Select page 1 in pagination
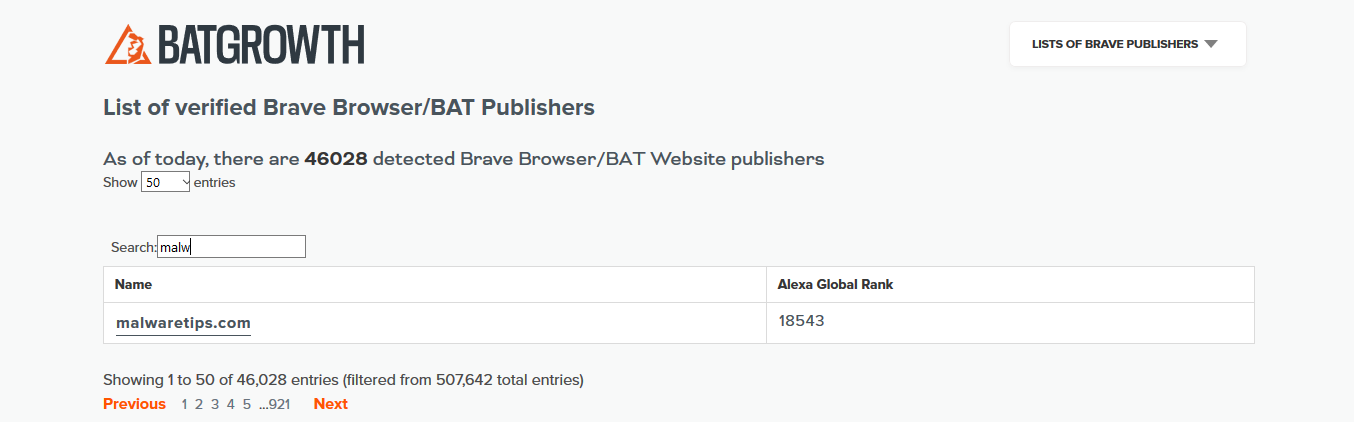 pos(184,404)
